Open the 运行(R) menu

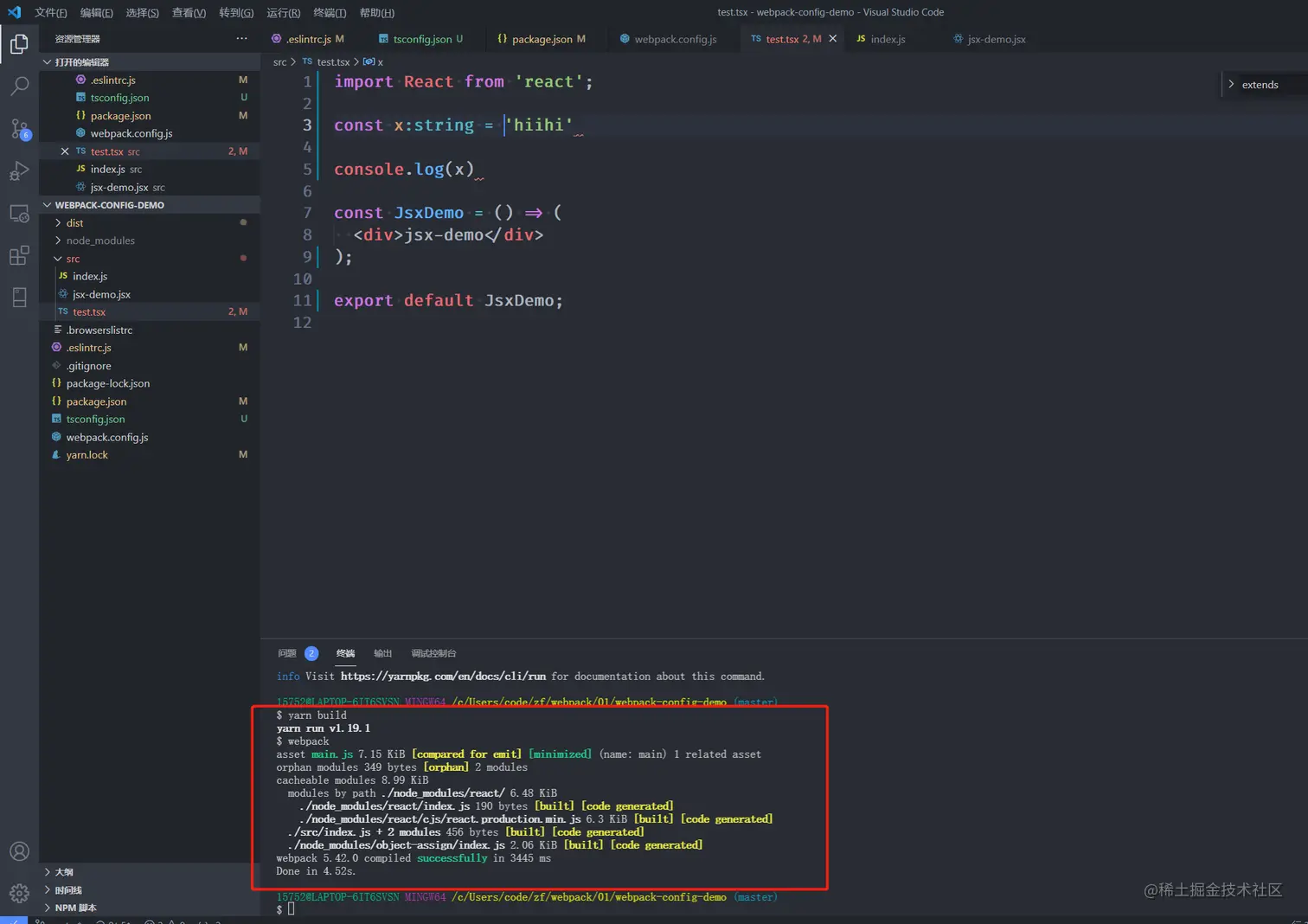tap(283, 13)
